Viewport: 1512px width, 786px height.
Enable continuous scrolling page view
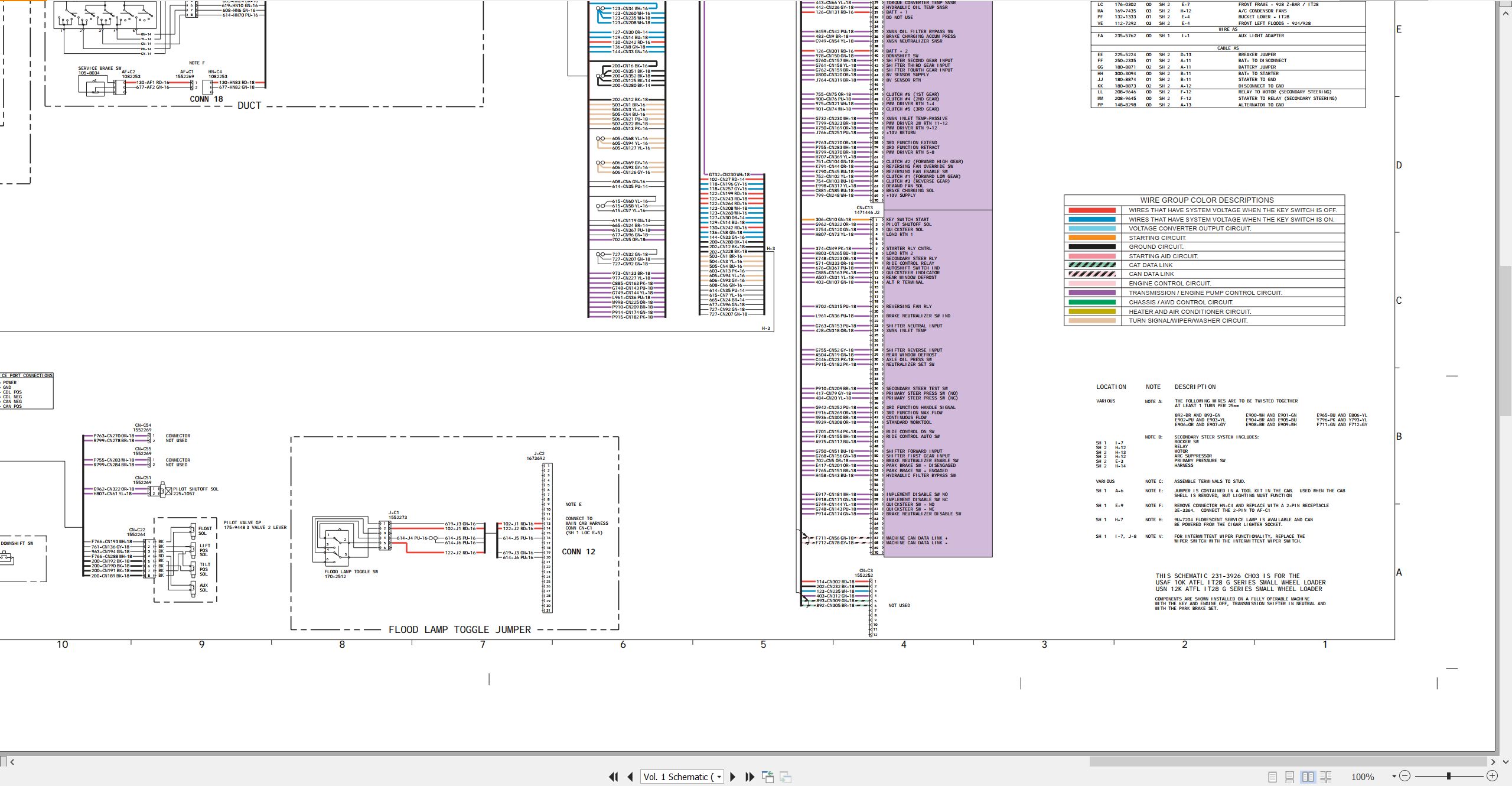1289,777
